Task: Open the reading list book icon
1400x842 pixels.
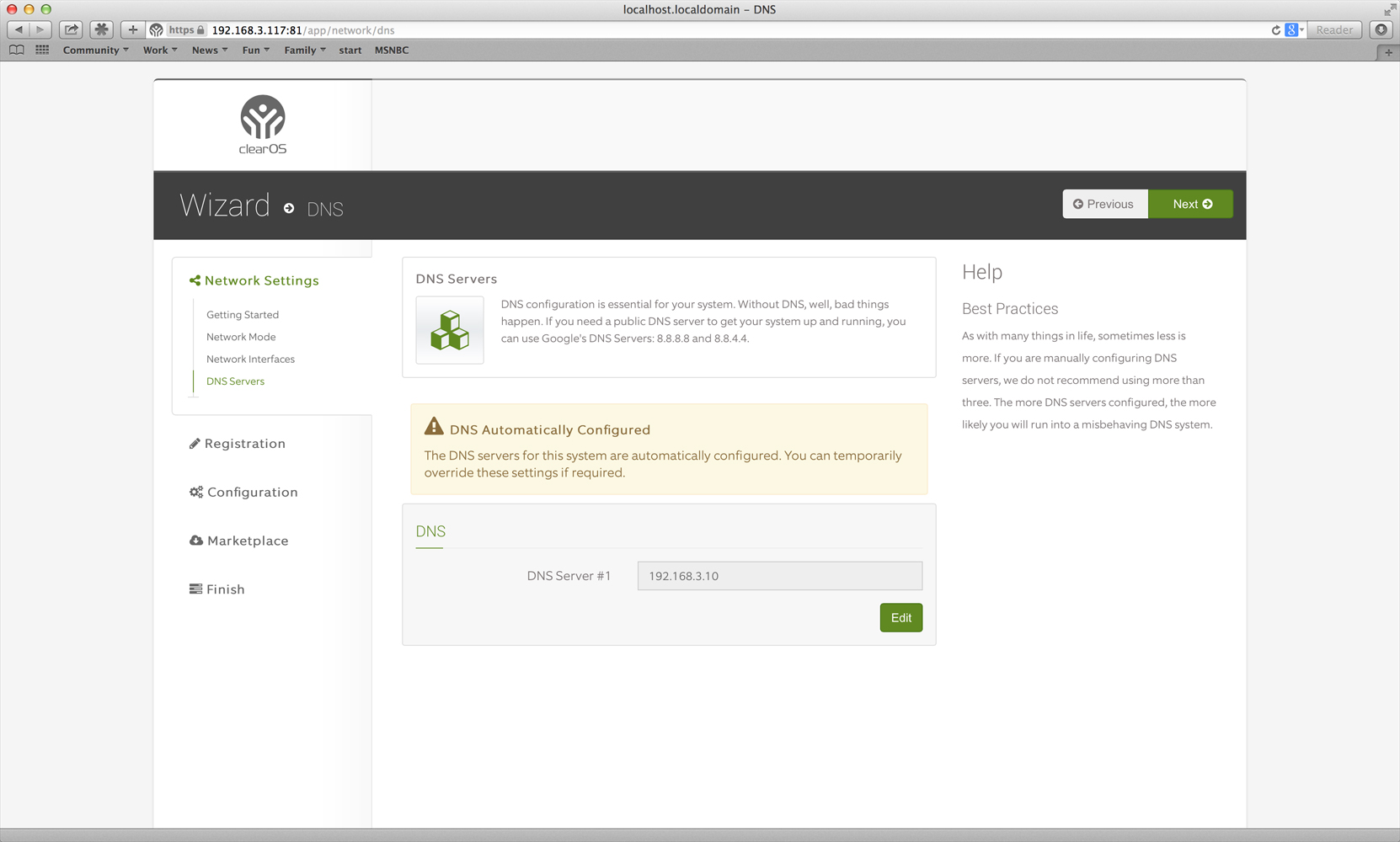Action: [x=16, y=51]
